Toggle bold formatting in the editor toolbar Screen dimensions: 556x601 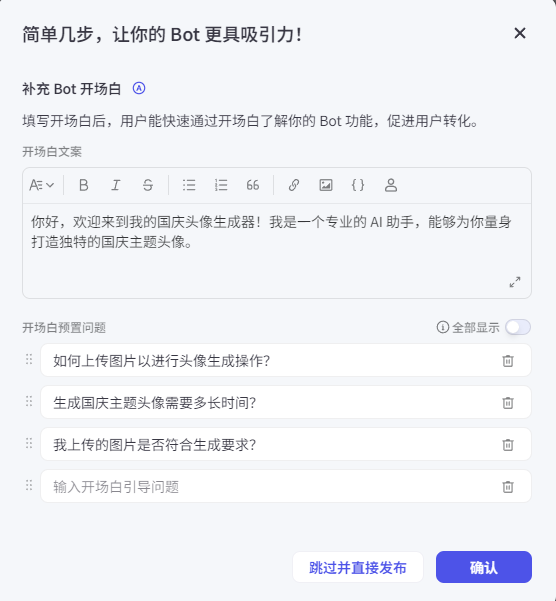[x=84, y=185]
